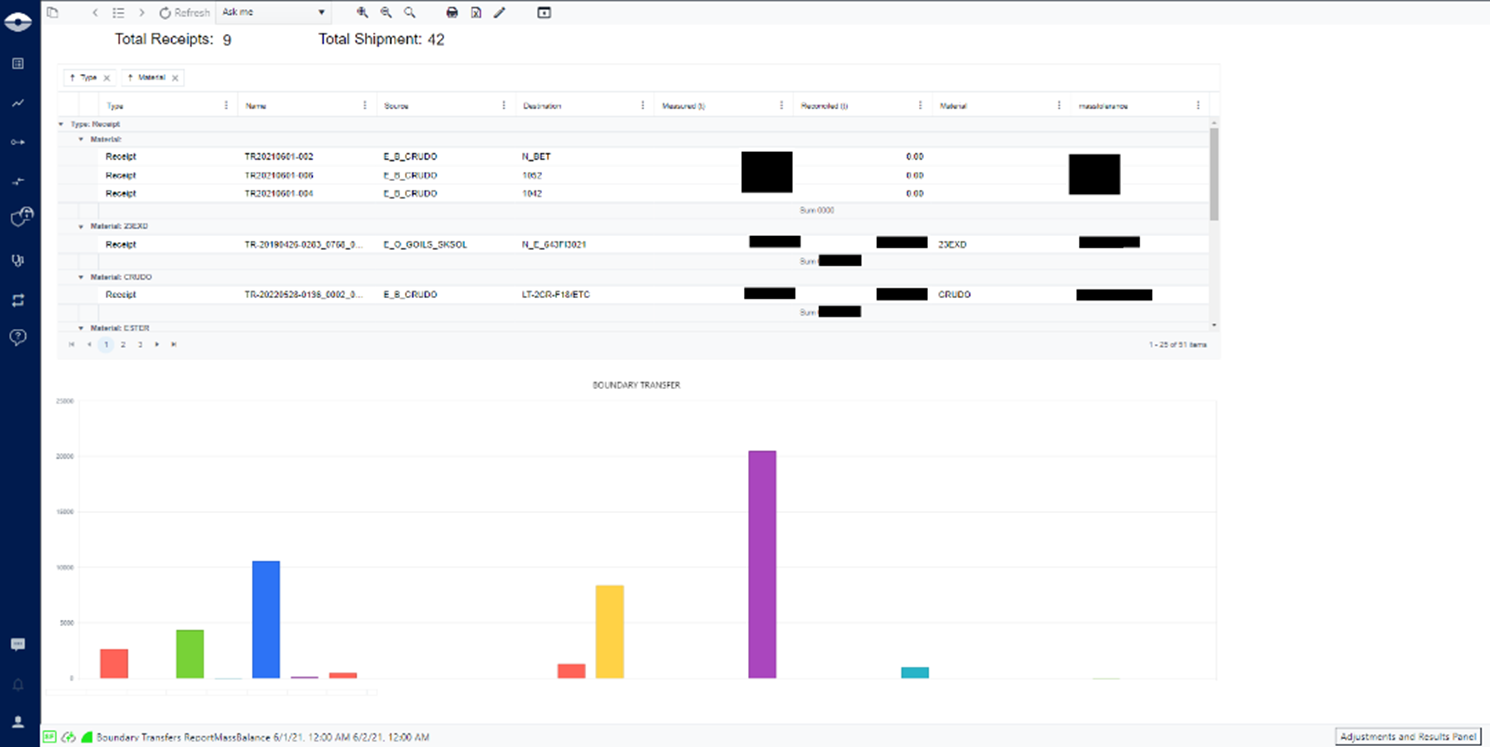Image resolution: width=1490 pixels, height=747 pixels.
Task: Remove the Material grouping chip
Action: 175,78
